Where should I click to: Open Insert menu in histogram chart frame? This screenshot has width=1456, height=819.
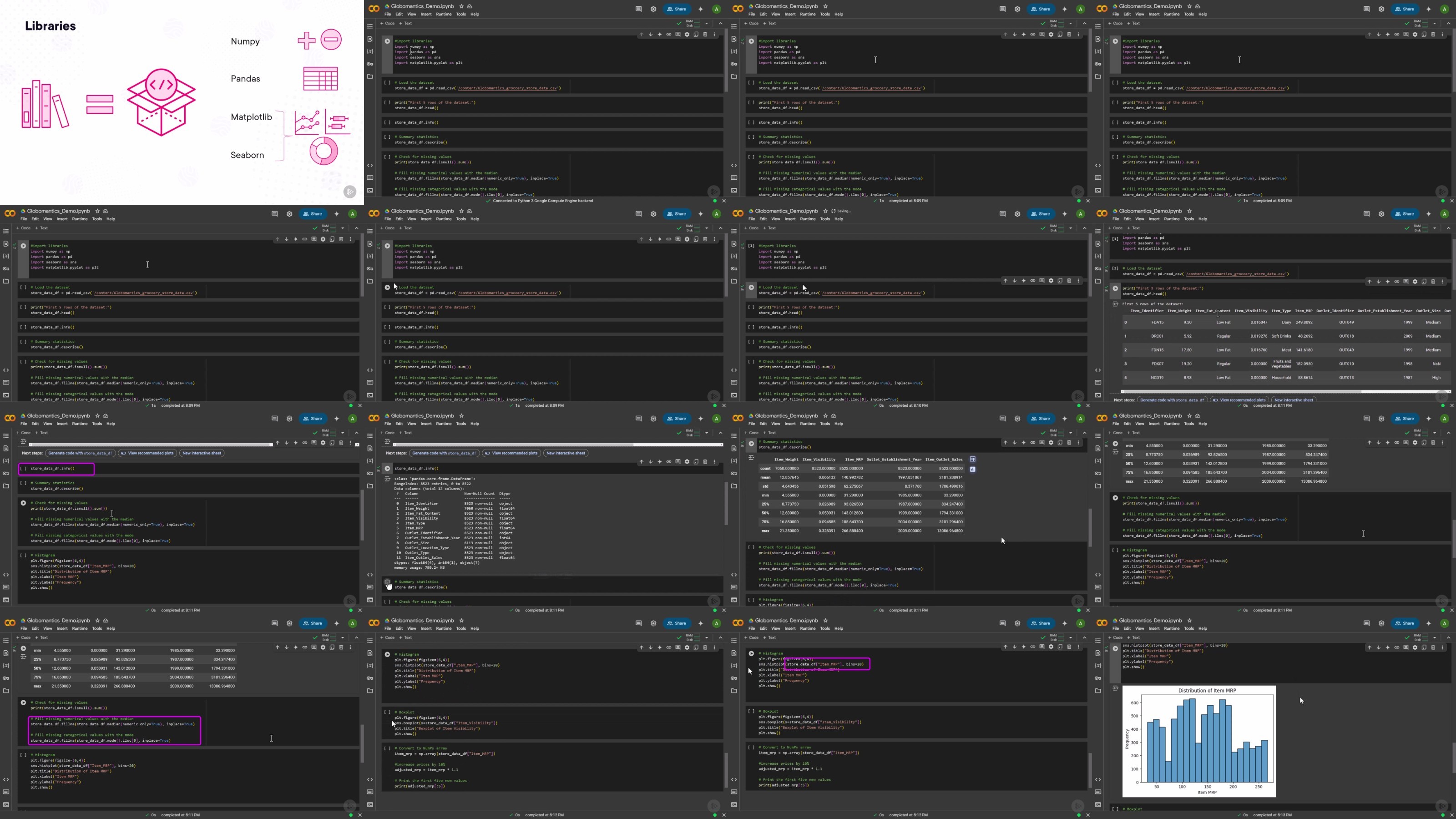(1153, 628)
